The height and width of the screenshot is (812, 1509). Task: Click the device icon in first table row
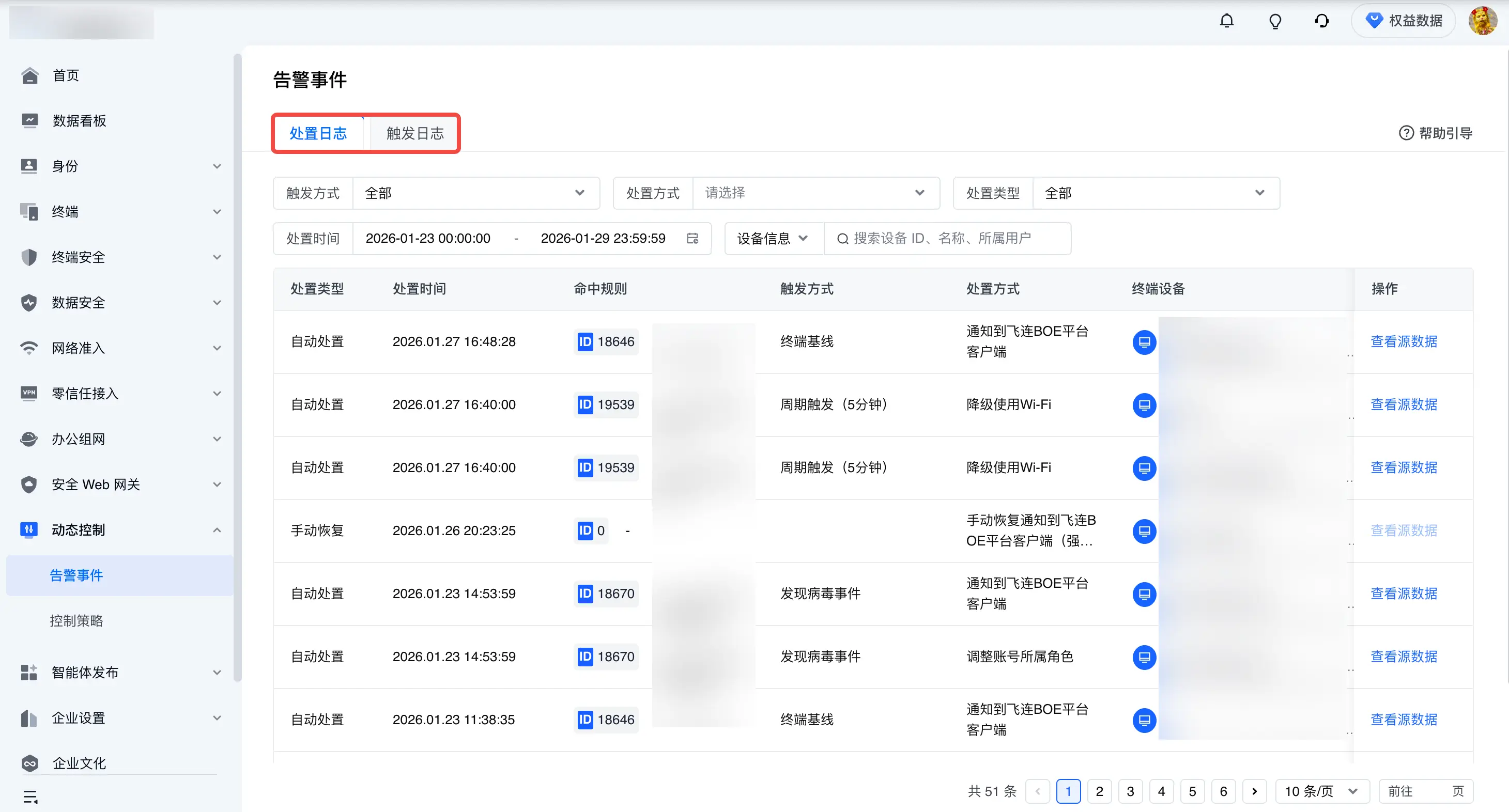(1144, 342)
